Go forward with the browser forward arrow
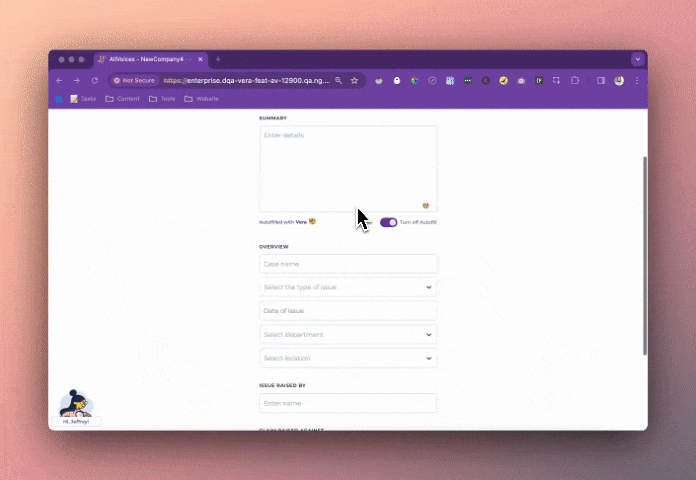 (x=77, y=80)
